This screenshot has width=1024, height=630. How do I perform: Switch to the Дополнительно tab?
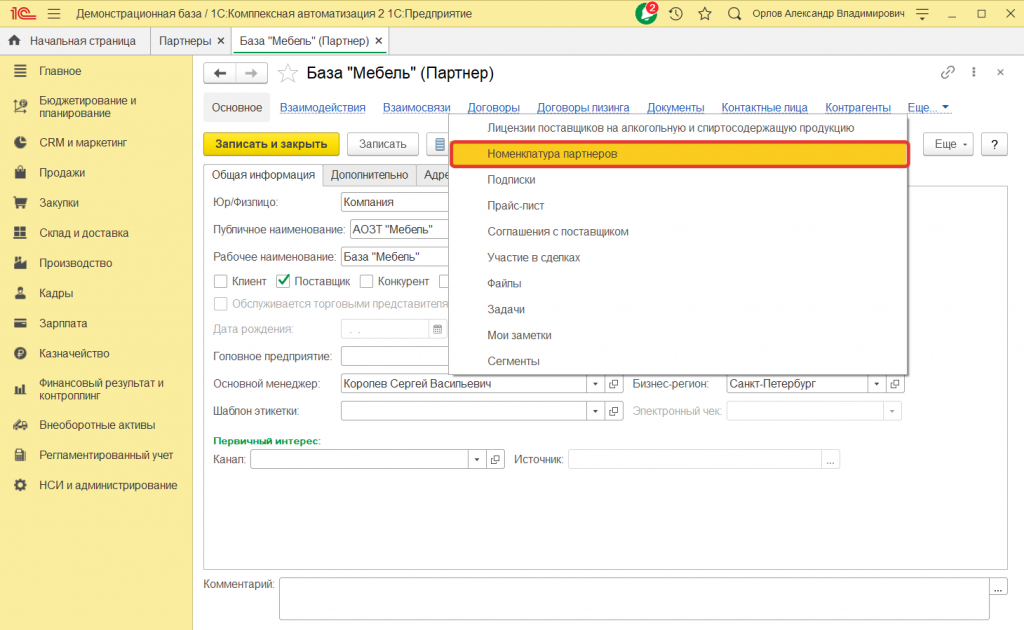pyautogui.click(x=370, y=175)
